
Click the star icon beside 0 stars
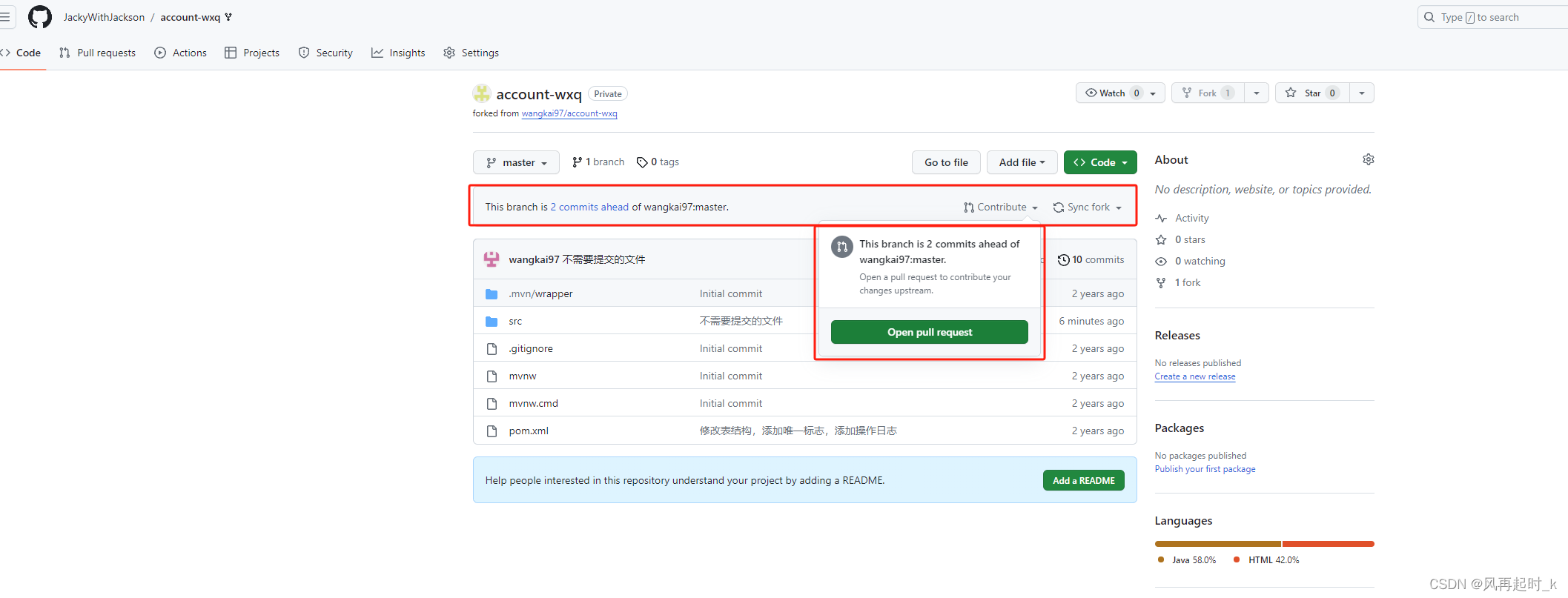click(1161, 240)
